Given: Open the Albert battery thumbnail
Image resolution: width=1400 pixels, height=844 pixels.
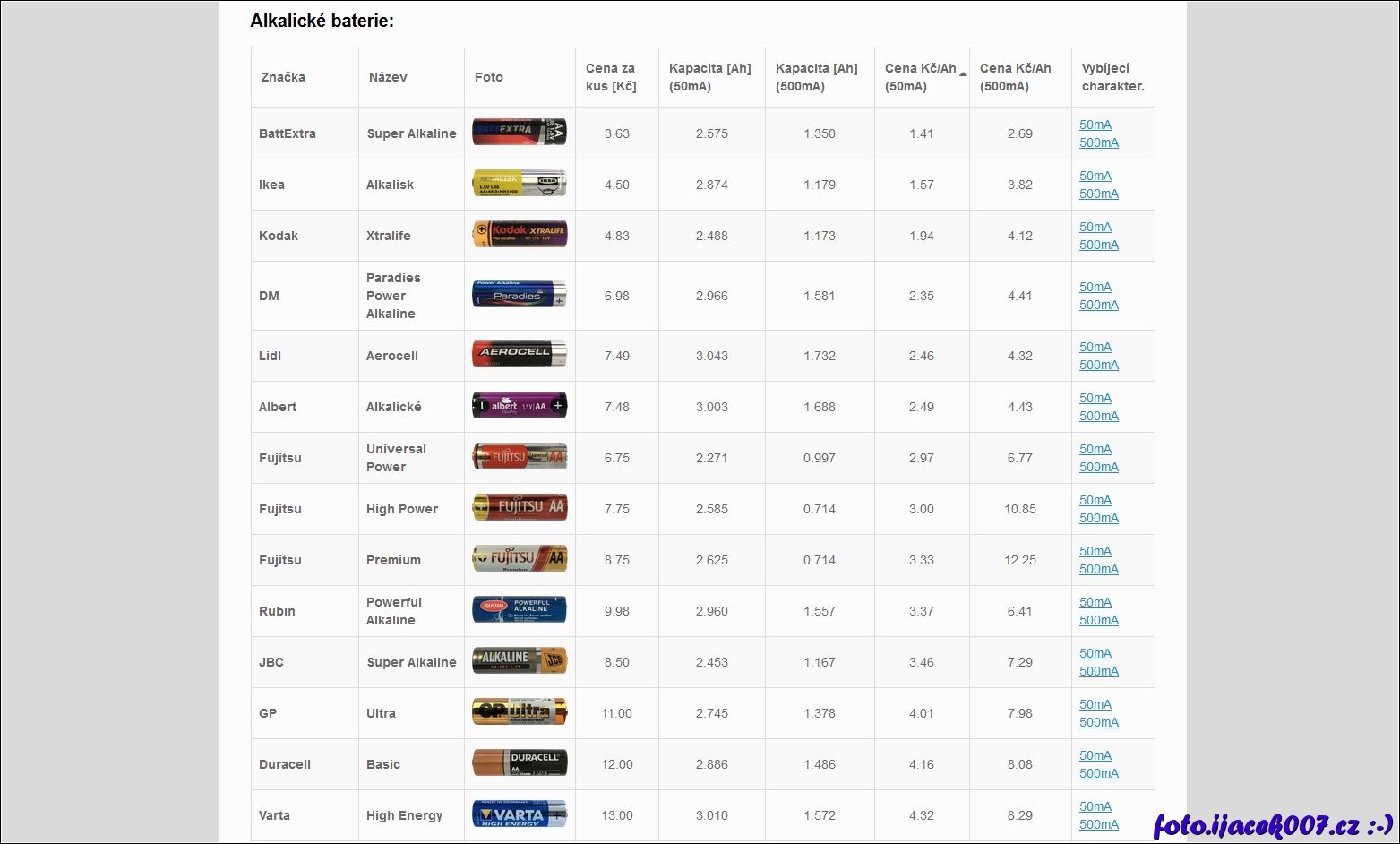Looking at the screenshot, I should pyautogui.click(x=520, y=407).
